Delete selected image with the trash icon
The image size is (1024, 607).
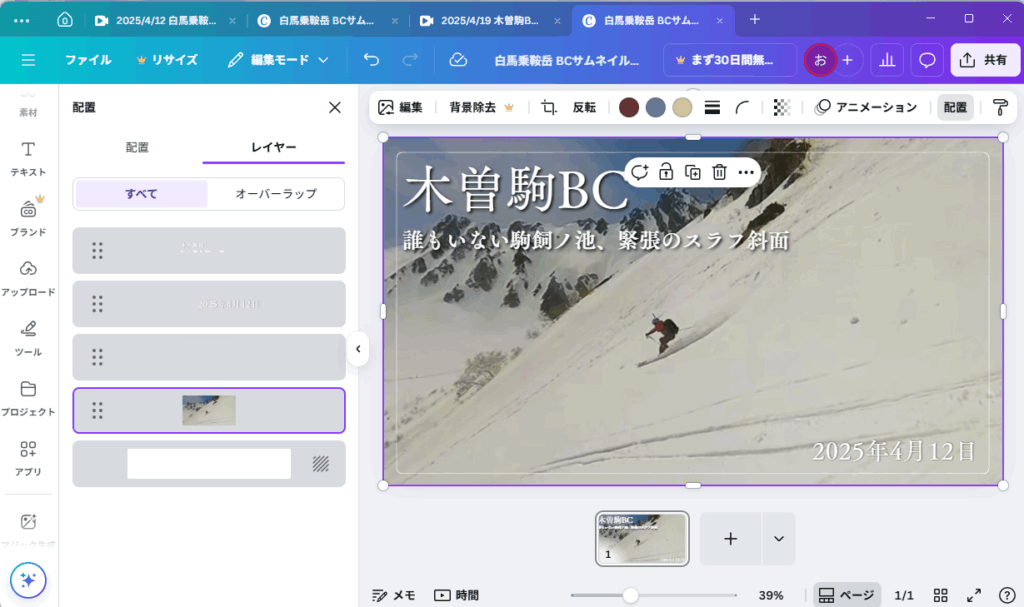[719, 172]
